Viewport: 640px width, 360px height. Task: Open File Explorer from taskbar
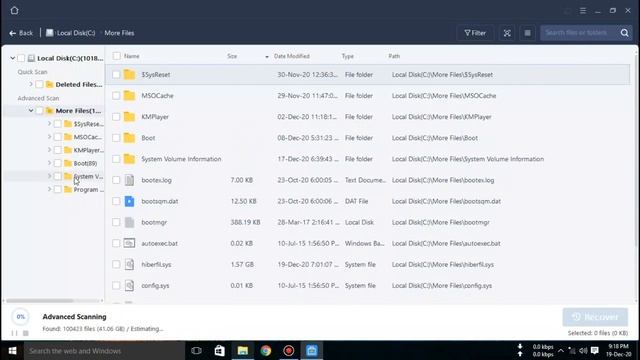(x=242, y=351)
